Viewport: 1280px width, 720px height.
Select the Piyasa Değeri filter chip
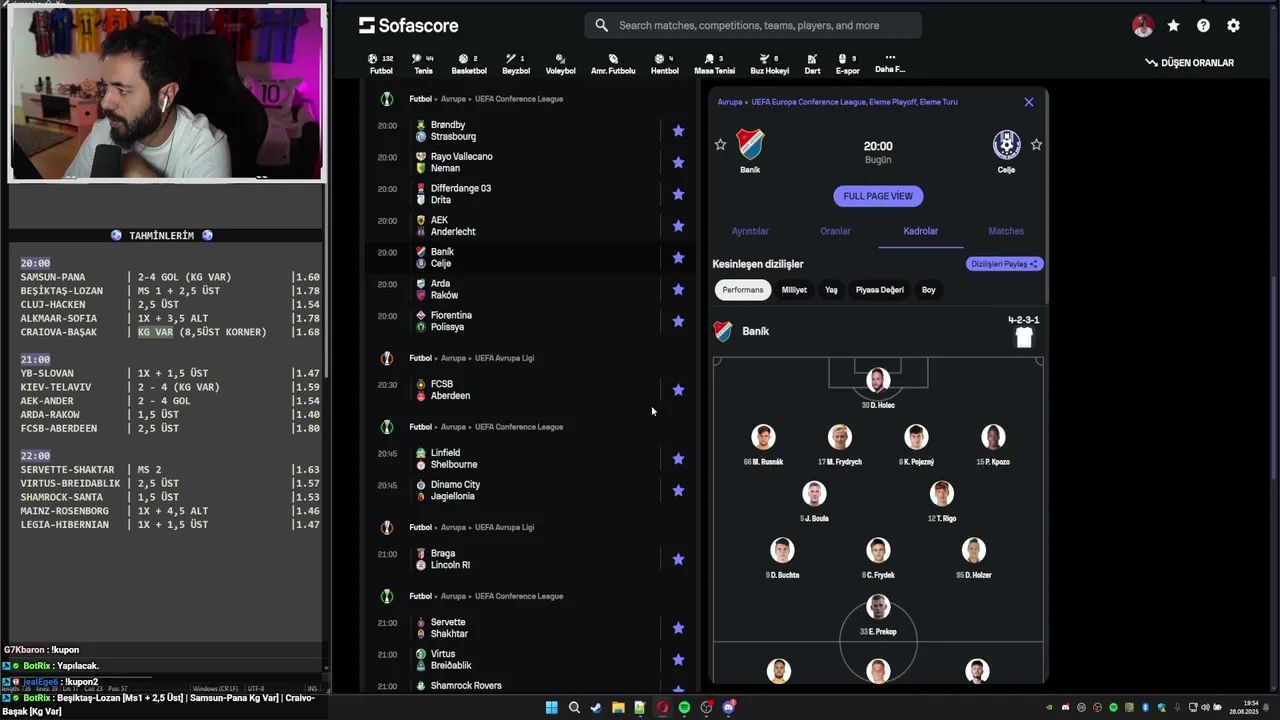point(880,290)
